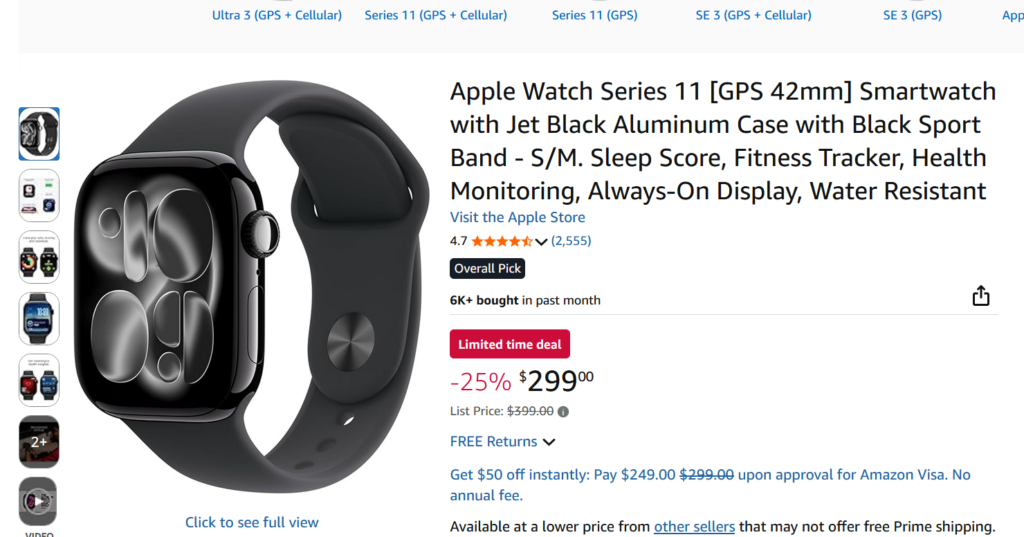Click the List Price info icon
This screenshot has width=1024, height=537.
[563, 411]
